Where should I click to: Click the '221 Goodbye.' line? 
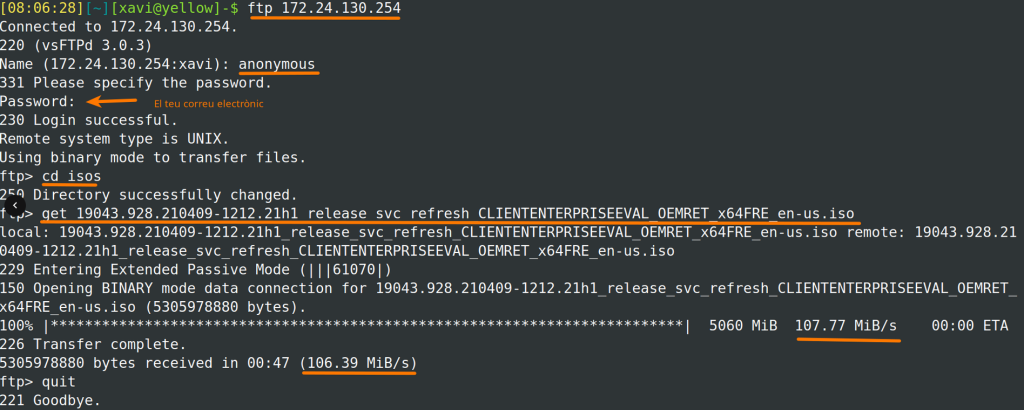coord(50,400)
